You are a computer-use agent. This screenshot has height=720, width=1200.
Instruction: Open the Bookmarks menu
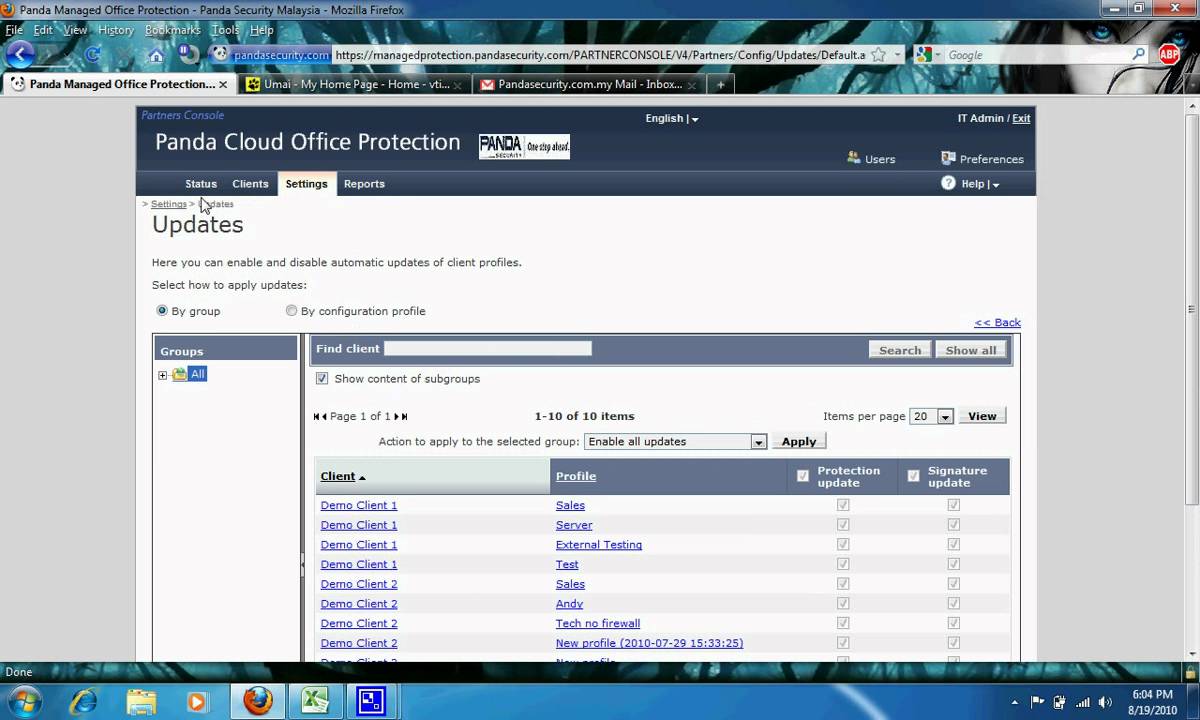coord(173,30)
